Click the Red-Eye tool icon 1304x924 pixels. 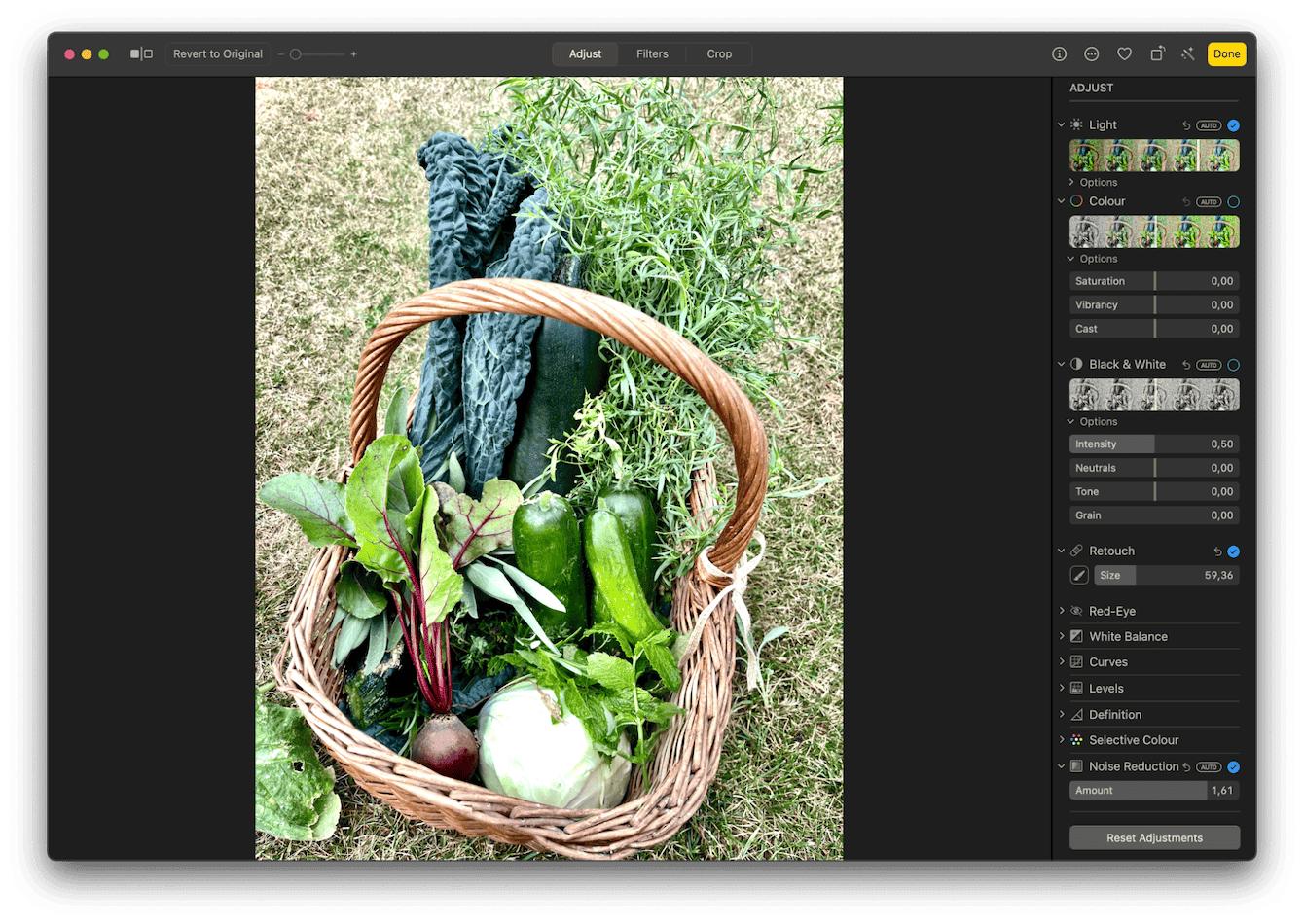coord(1077,611)
